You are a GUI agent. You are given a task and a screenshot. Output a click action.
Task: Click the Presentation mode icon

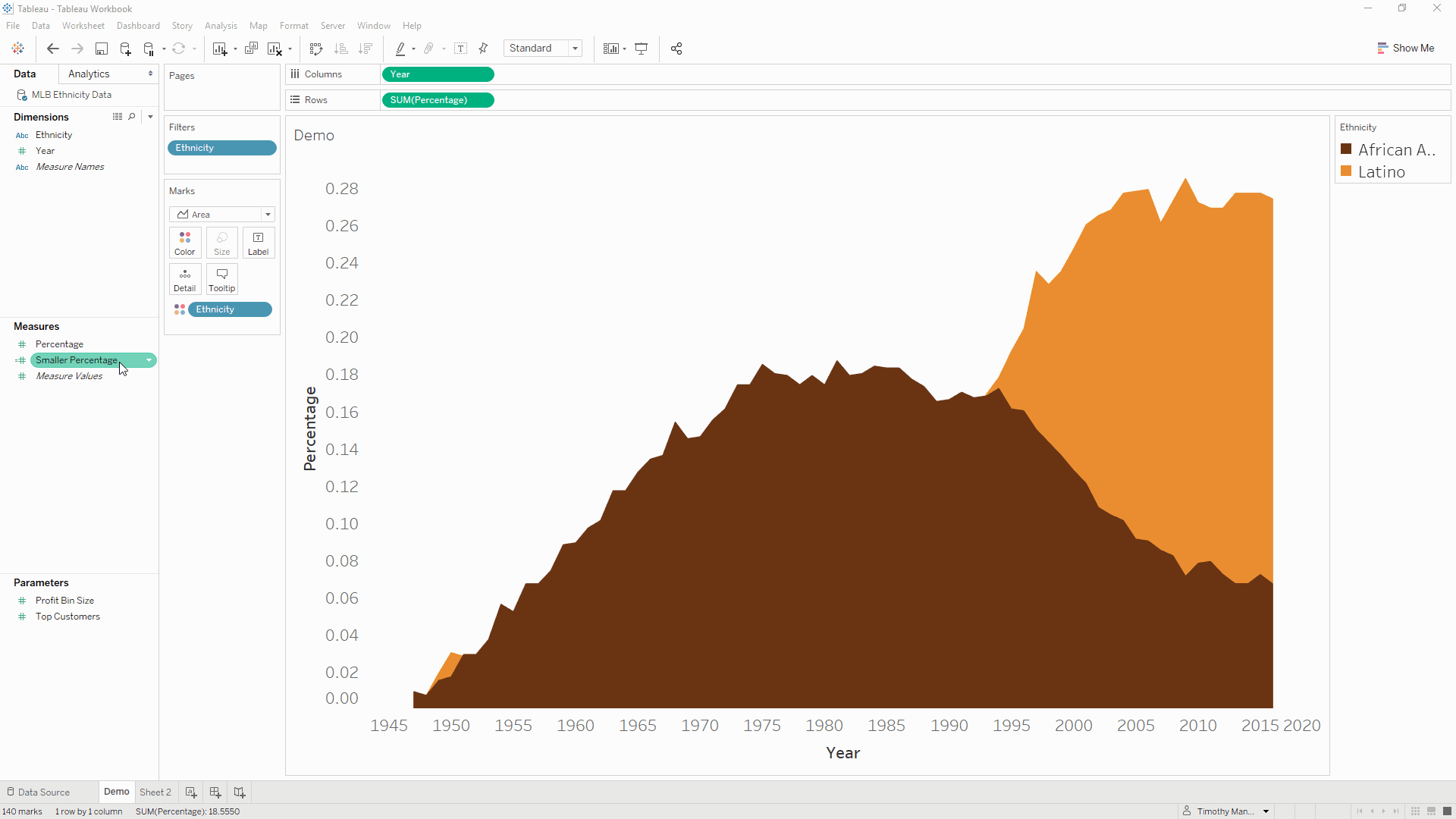point(642,49)
